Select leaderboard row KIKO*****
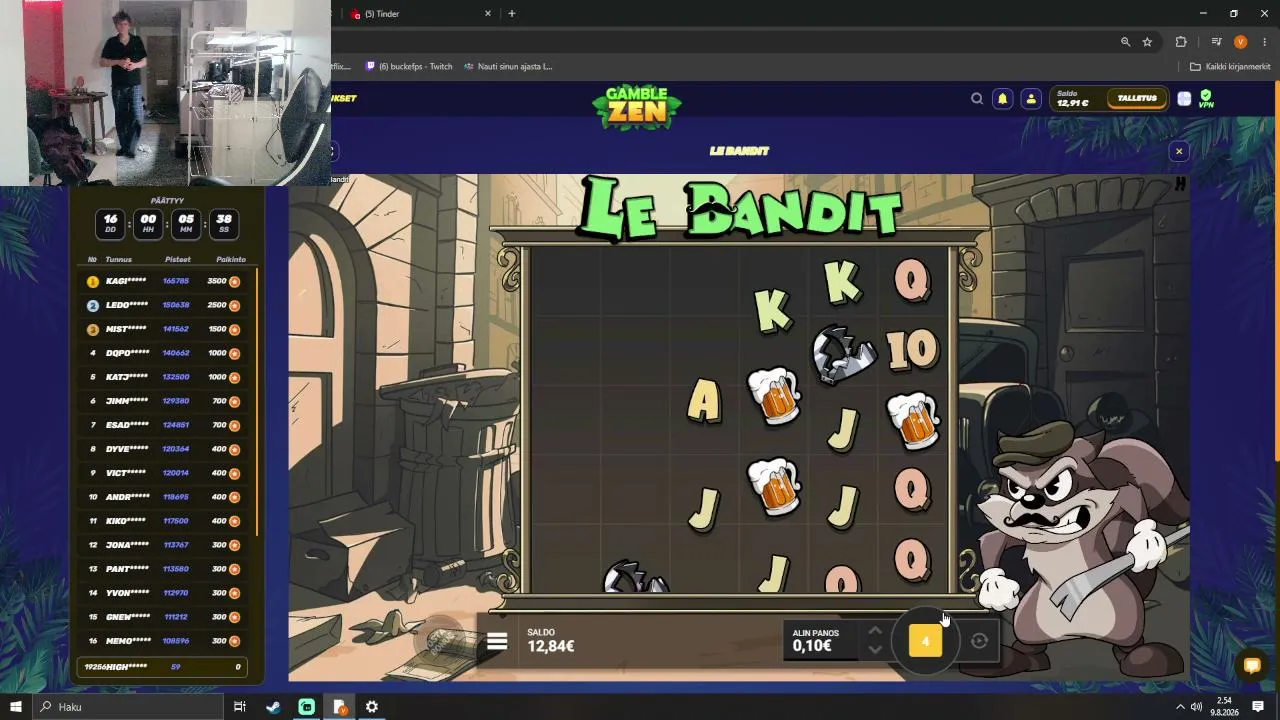Image resolution: width=1280 pixels, height=720 pixels. point(164,521)
